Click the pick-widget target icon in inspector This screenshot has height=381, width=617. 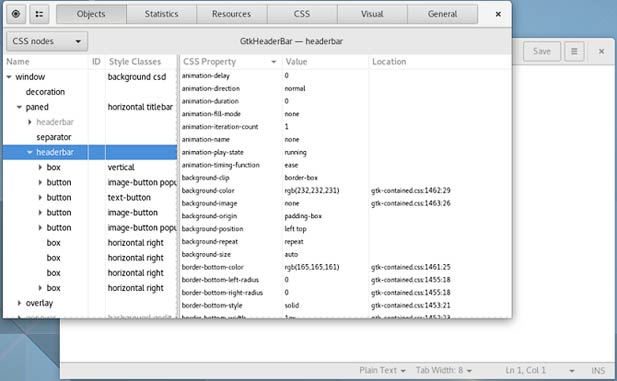(16, 14)
